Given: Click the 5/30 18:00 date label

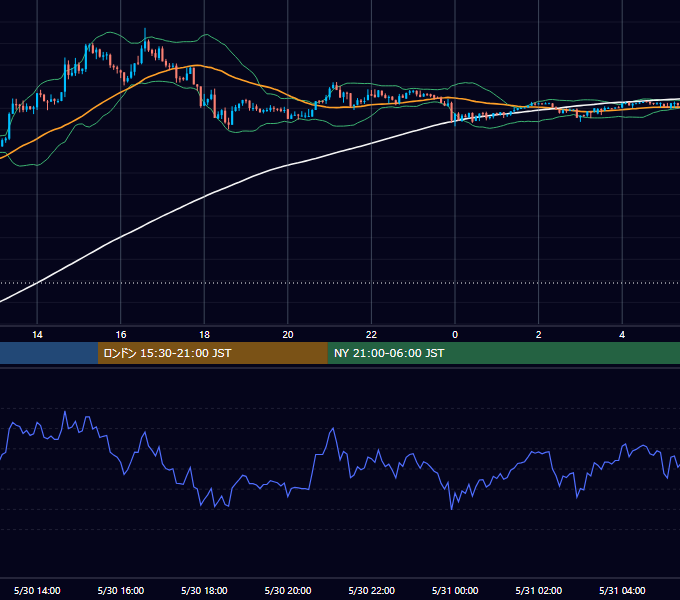Looking at the screenshot, I should tap(204, 590).
